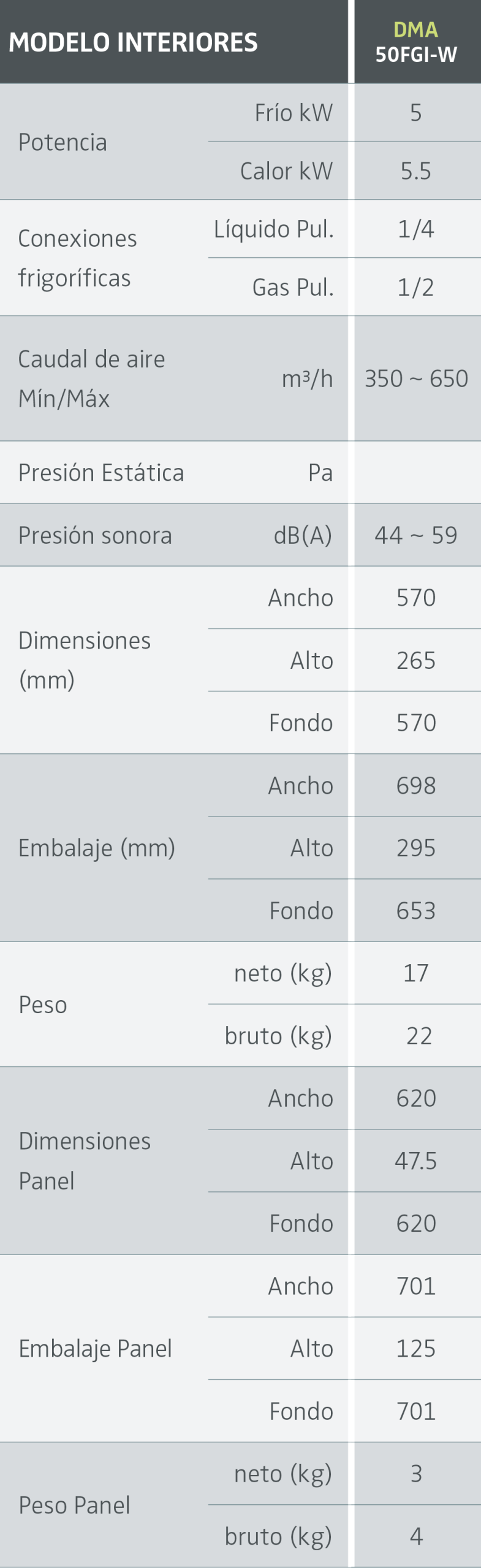Select the Dimensiones Panel Alto value 47.5
The image size is (481, 1568).
point(416,1161)
